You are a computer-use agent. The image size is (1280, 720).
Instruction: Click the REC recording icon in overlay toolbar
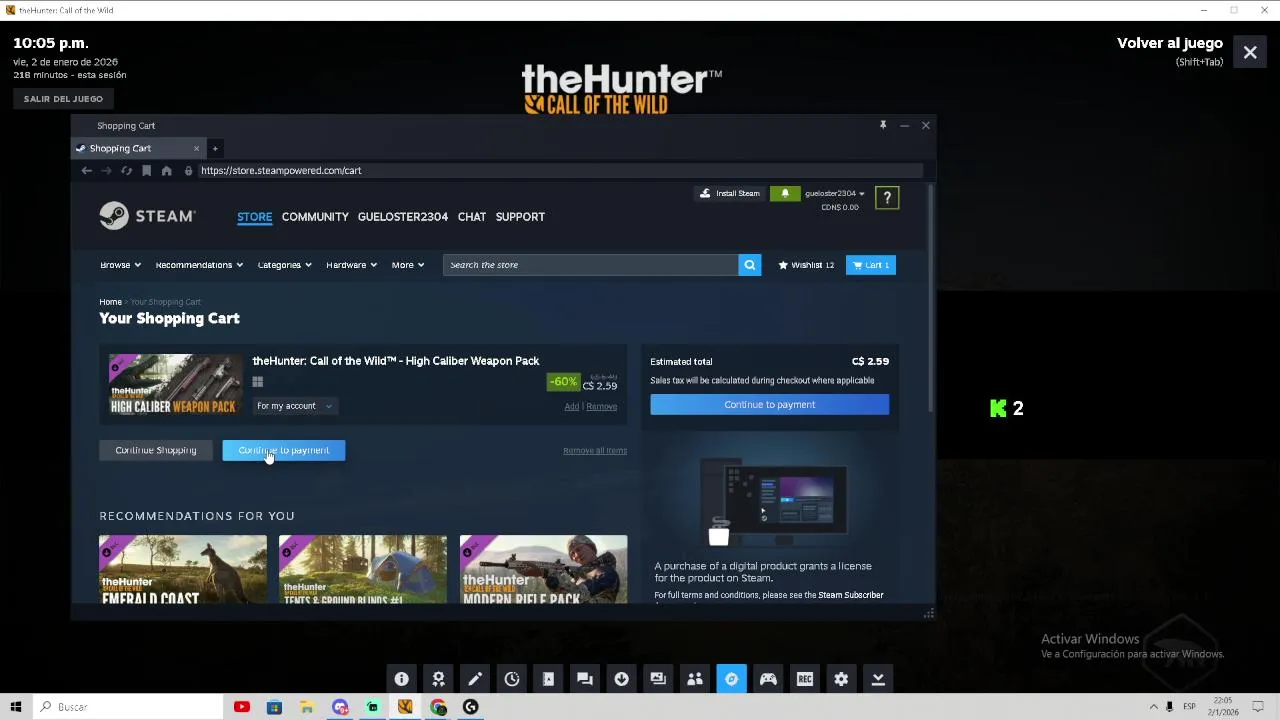pyautogui.click(x=805, y=679)
